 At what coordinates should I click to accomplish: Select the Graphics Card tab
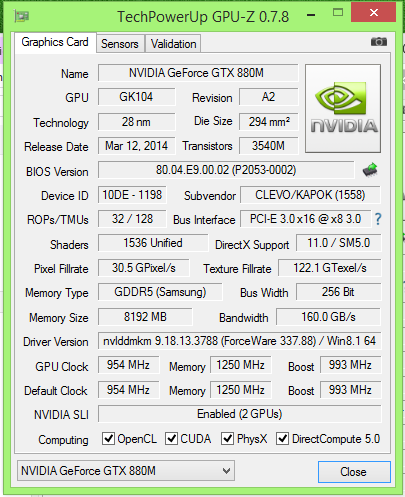click(x=55, y=42)
